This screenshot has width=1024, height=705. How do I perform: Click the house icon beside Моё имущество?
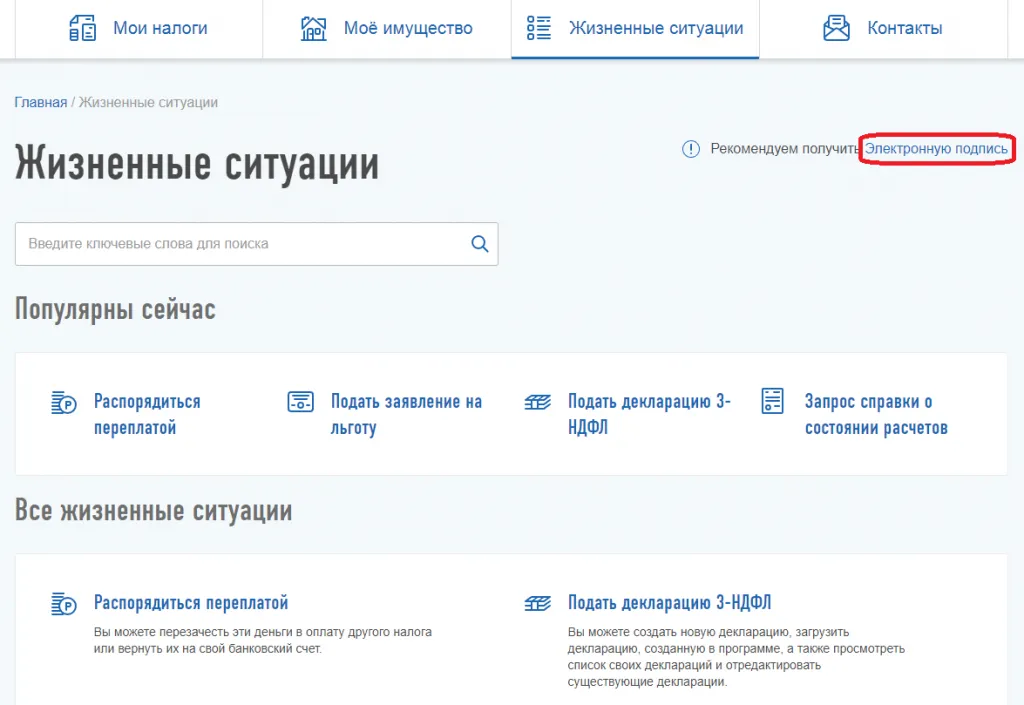point(314,28)
